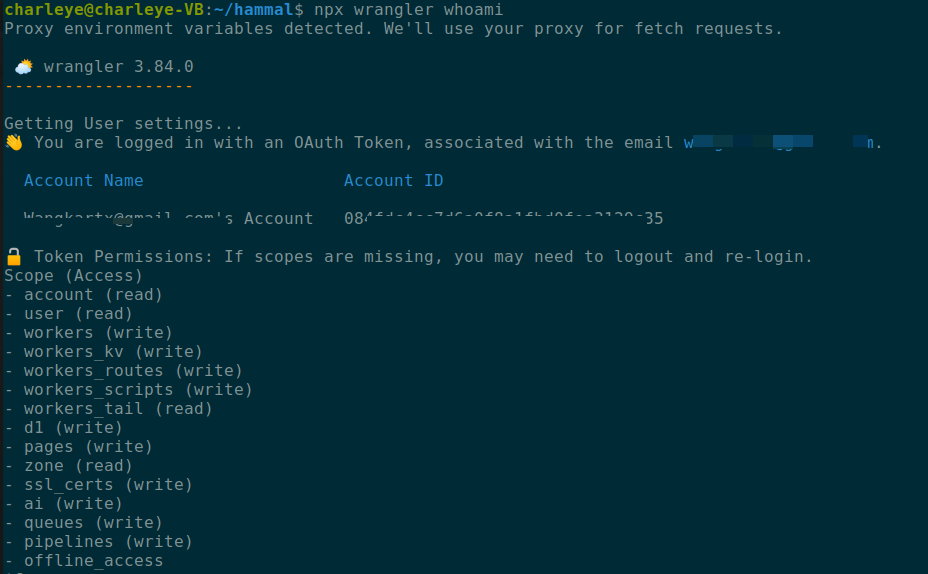Viewport: 928px width, 574px height.
Task: Click the workers_tail (read) scope entry
Action: tap(108, 408)
